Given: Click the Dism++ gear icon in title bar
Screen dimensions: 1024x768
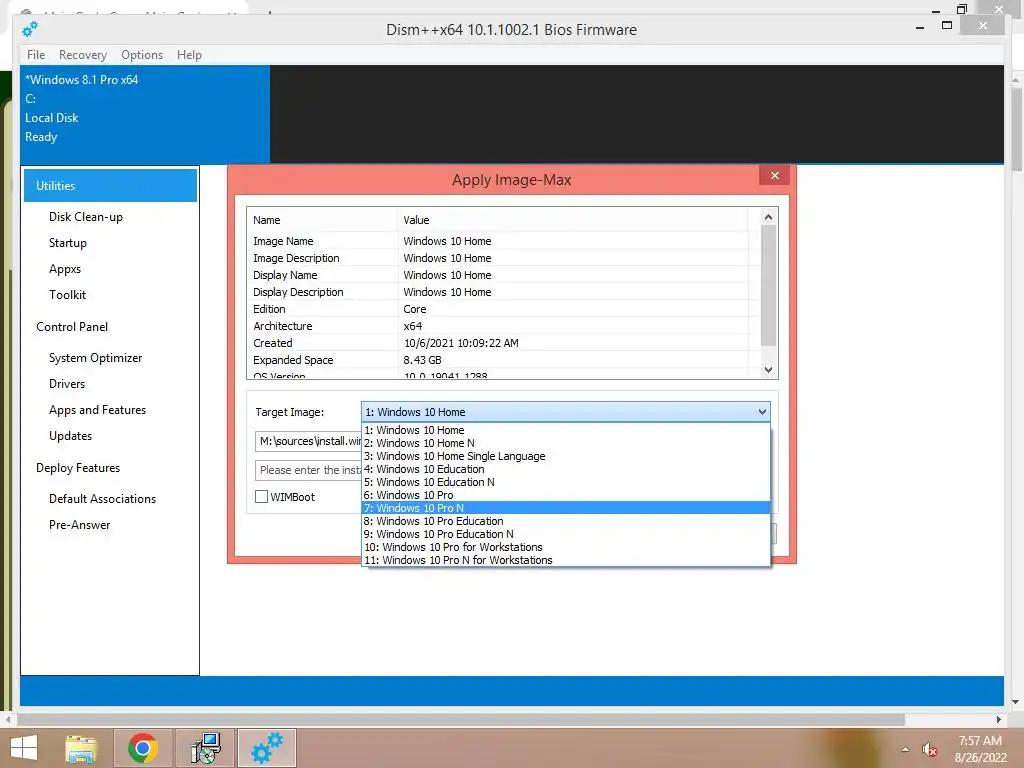Looking at the screenshot, I should coord(29,29).
